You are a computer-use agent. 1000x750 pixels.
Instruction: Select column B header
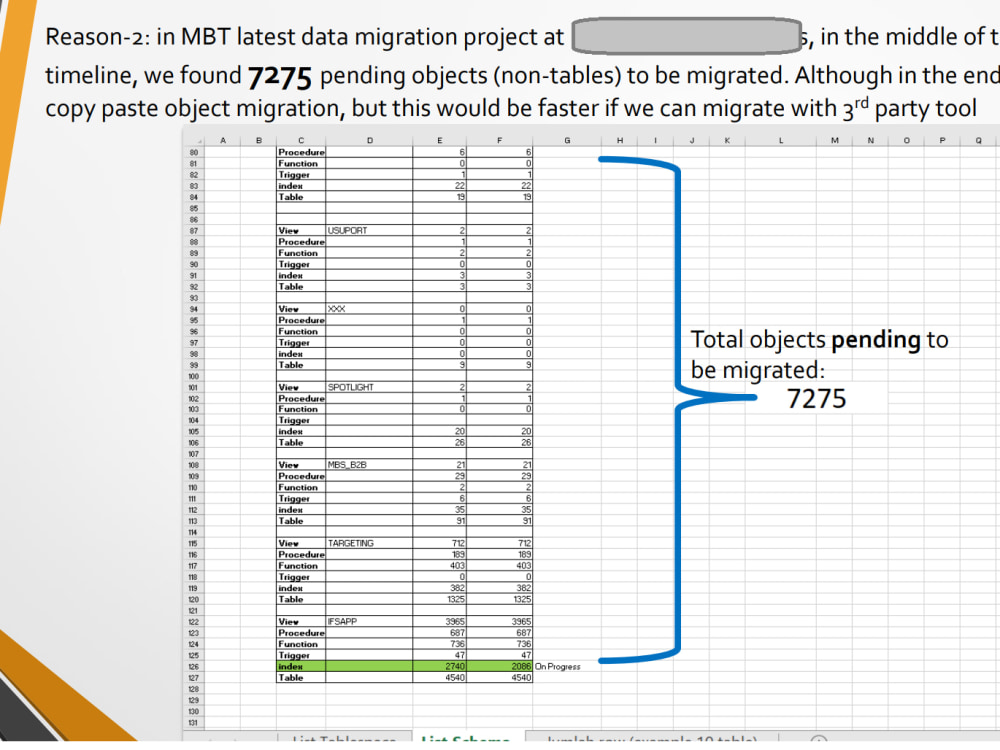pos(258,140)
